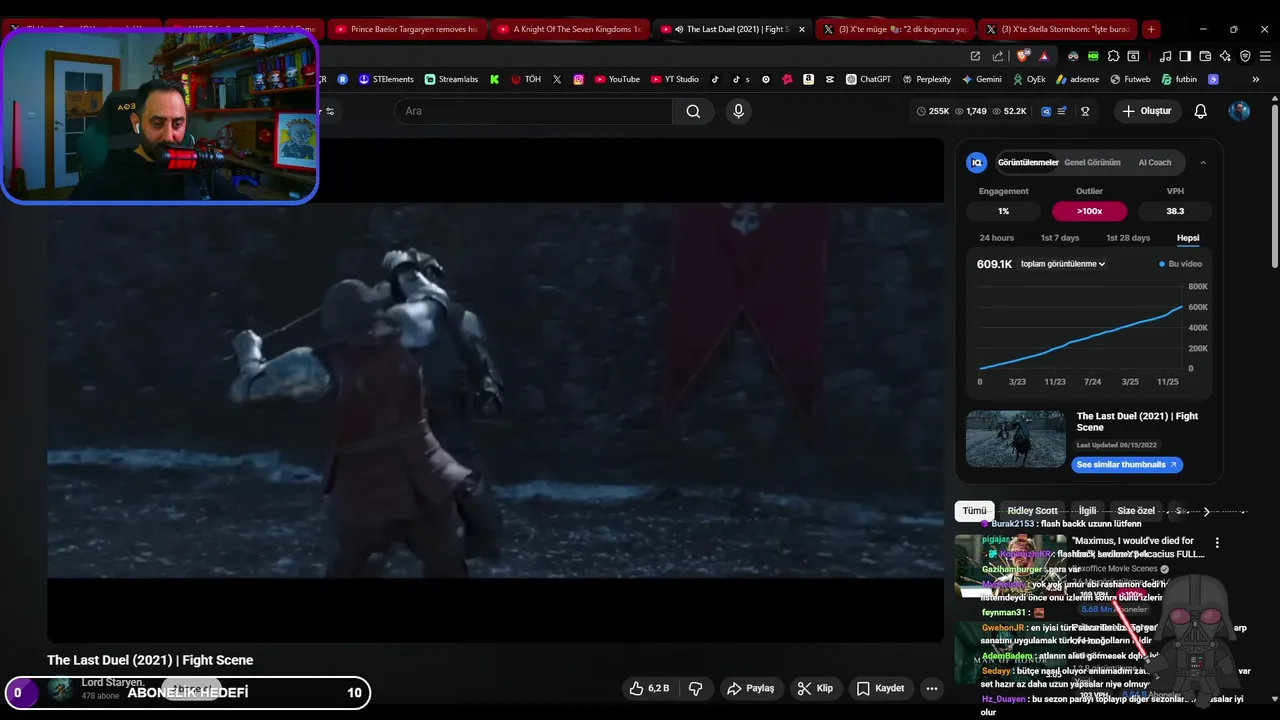
Task: Click the YouTube search magnifier button
Action: coord(693,111)
